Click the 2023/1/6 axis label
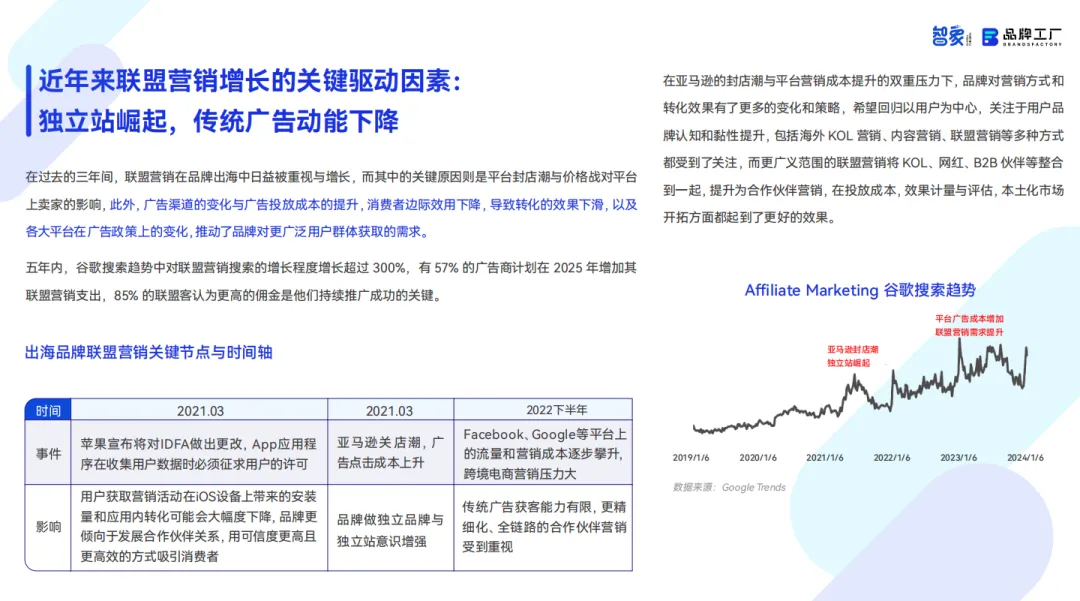 tap(959, 458)
